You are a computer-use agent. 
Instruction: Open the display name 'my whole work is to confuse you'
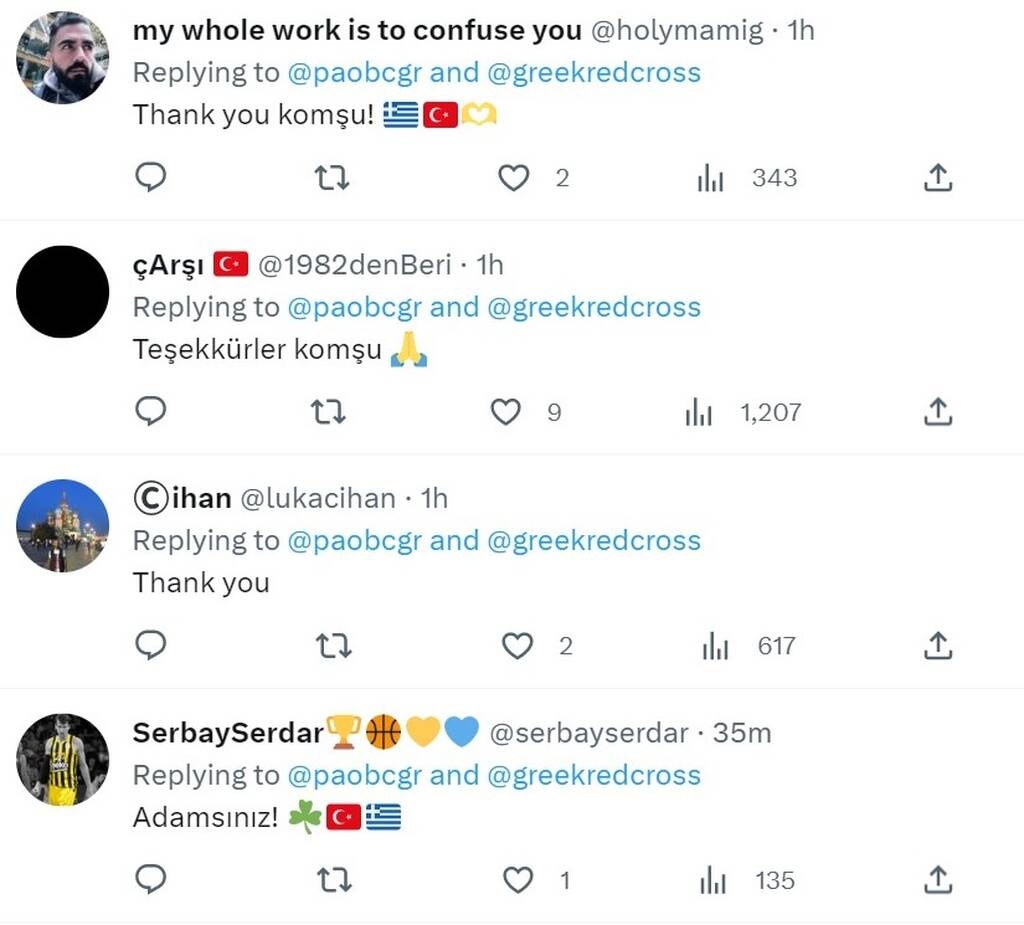(x=357, y=31)
